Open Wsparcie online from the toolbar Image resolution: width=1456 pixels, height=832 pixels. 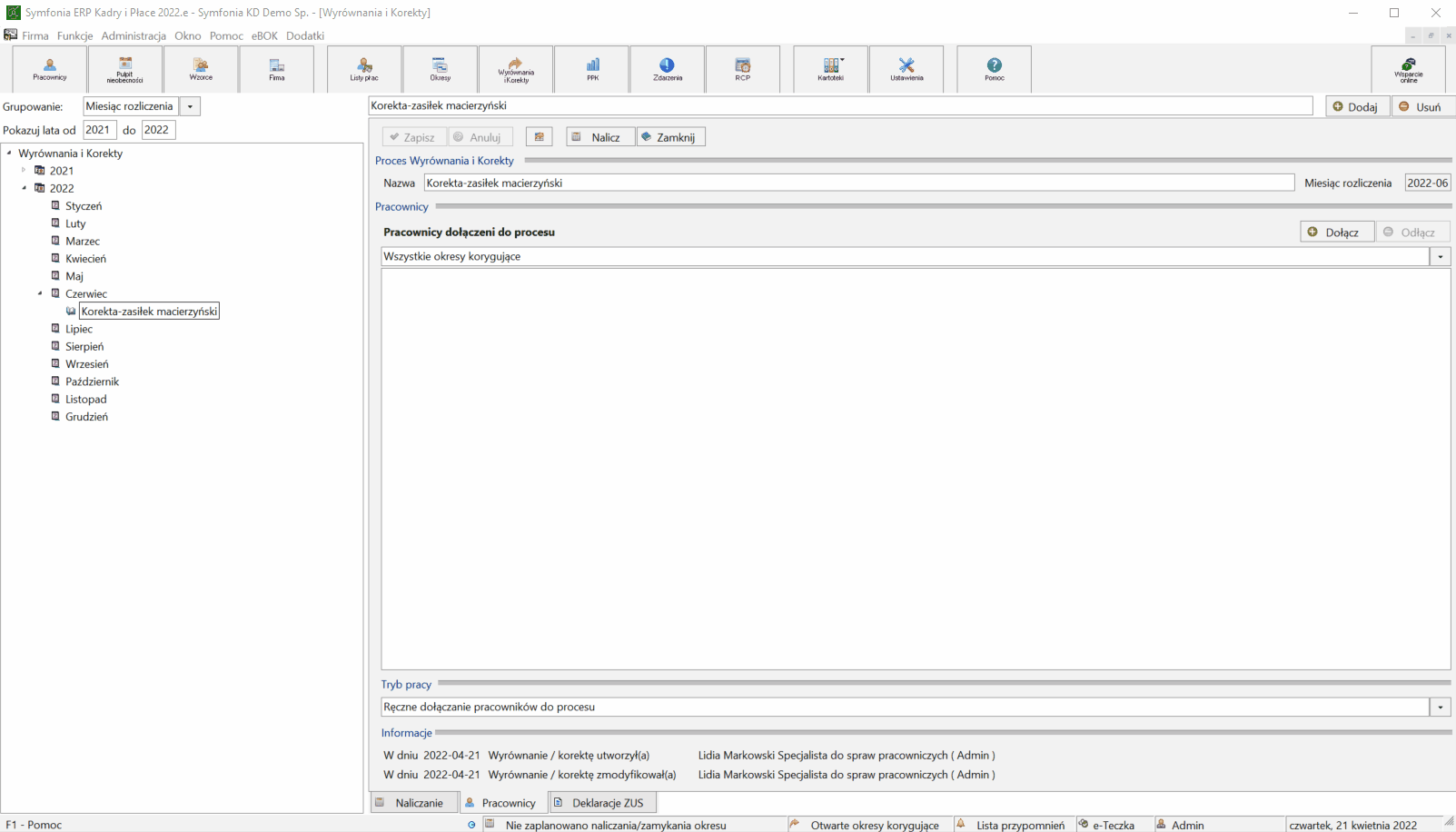click(x=1409, y=69)
